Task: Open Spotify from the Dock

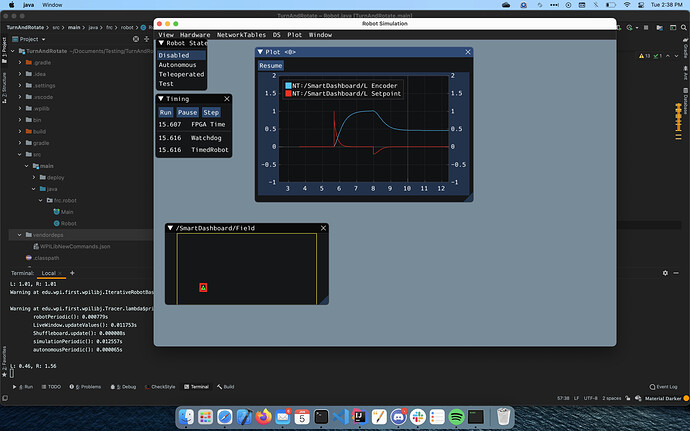Action: click(456, 416)
